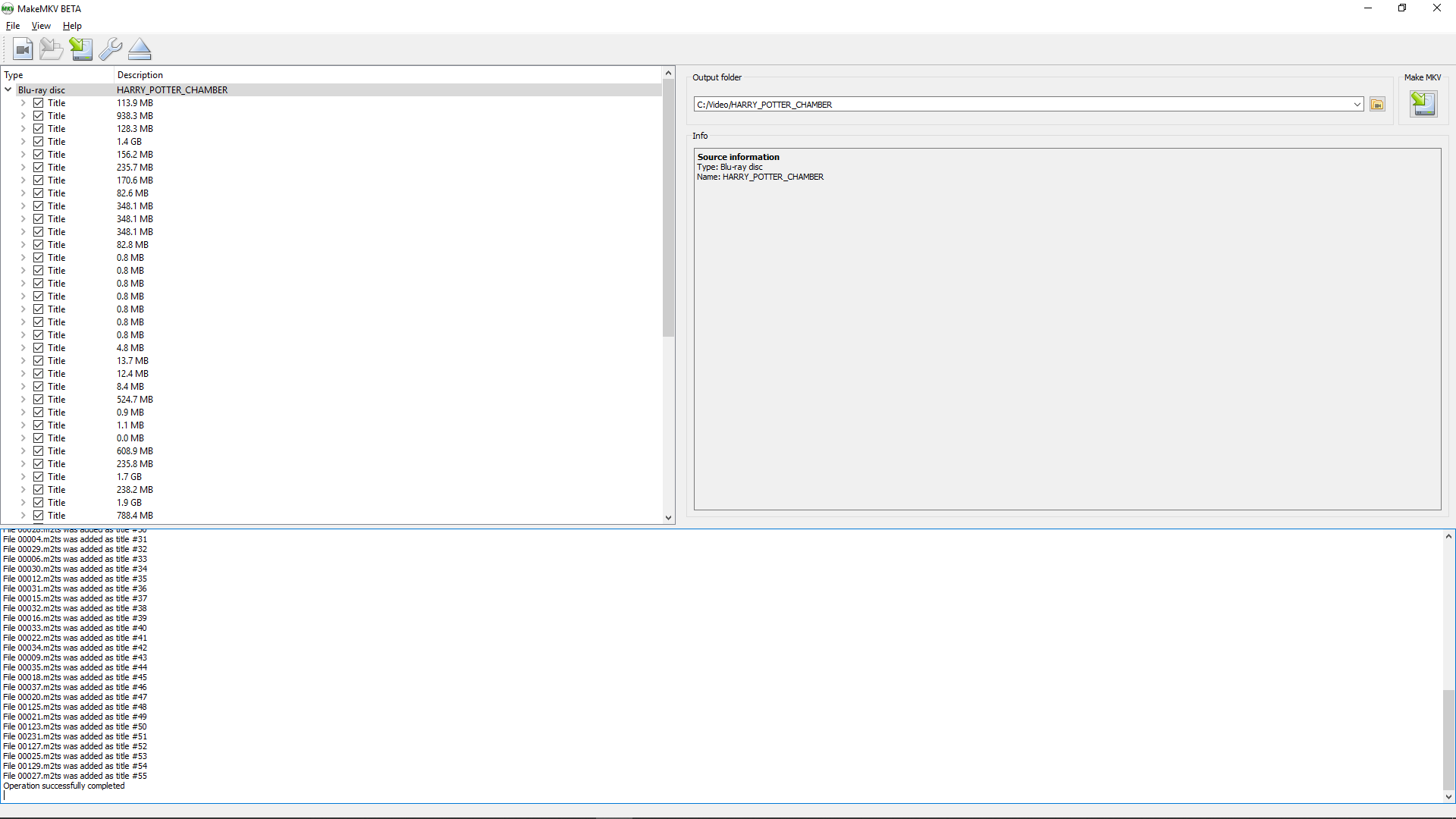
Task: Open the View menu
Action: (x=41, y=26)
